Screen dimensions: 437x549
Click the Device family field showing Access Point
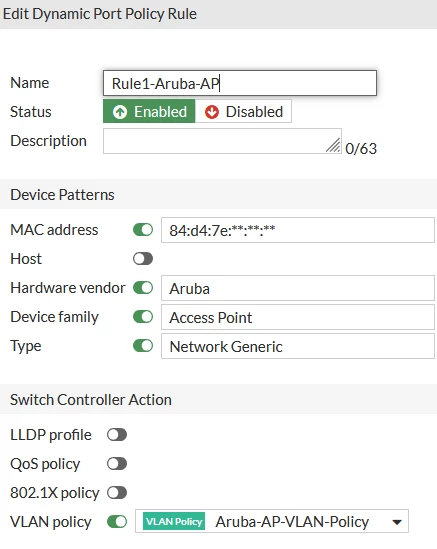pos(298,317)
